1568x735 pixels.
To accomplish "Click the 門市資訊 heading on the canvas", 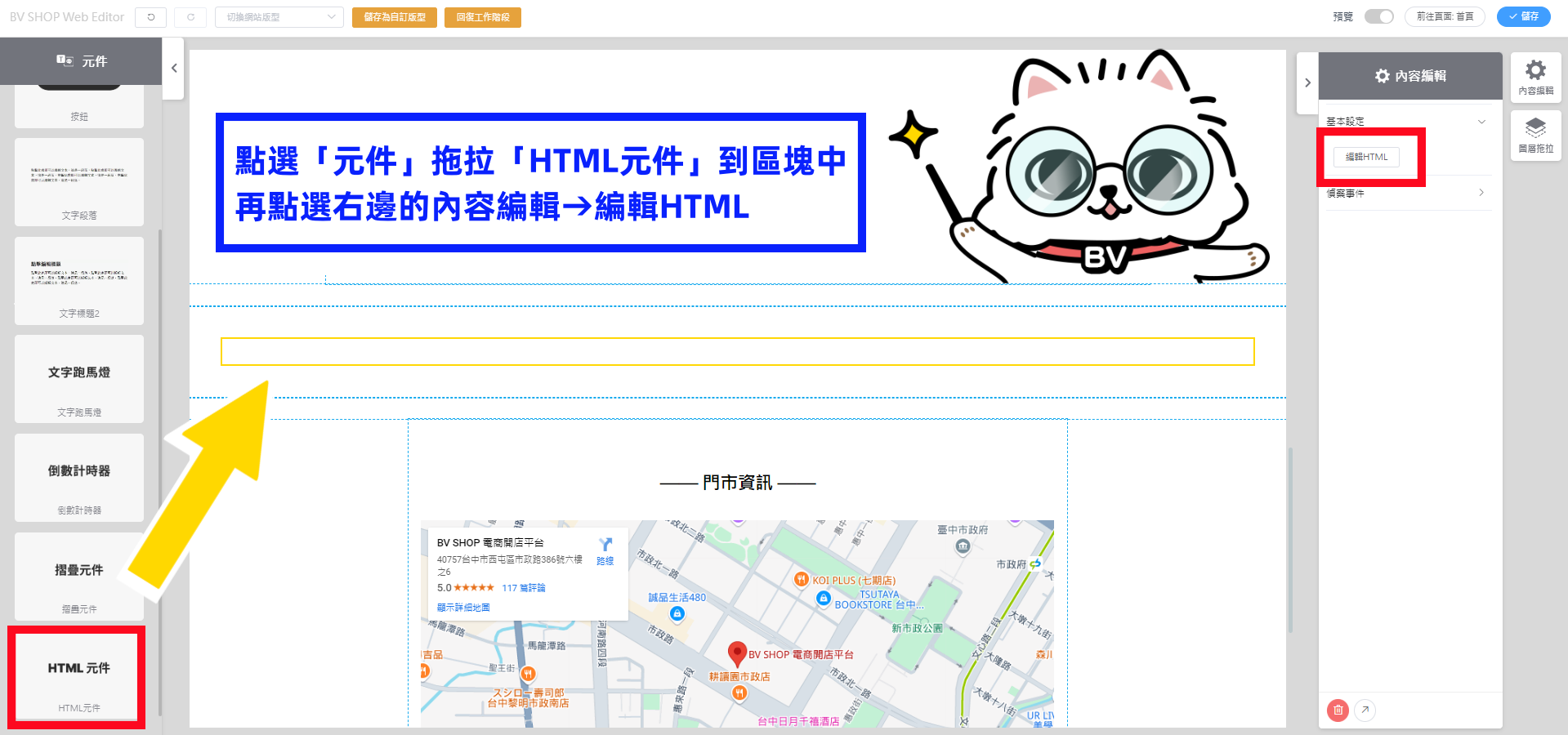I will [737, 483].
